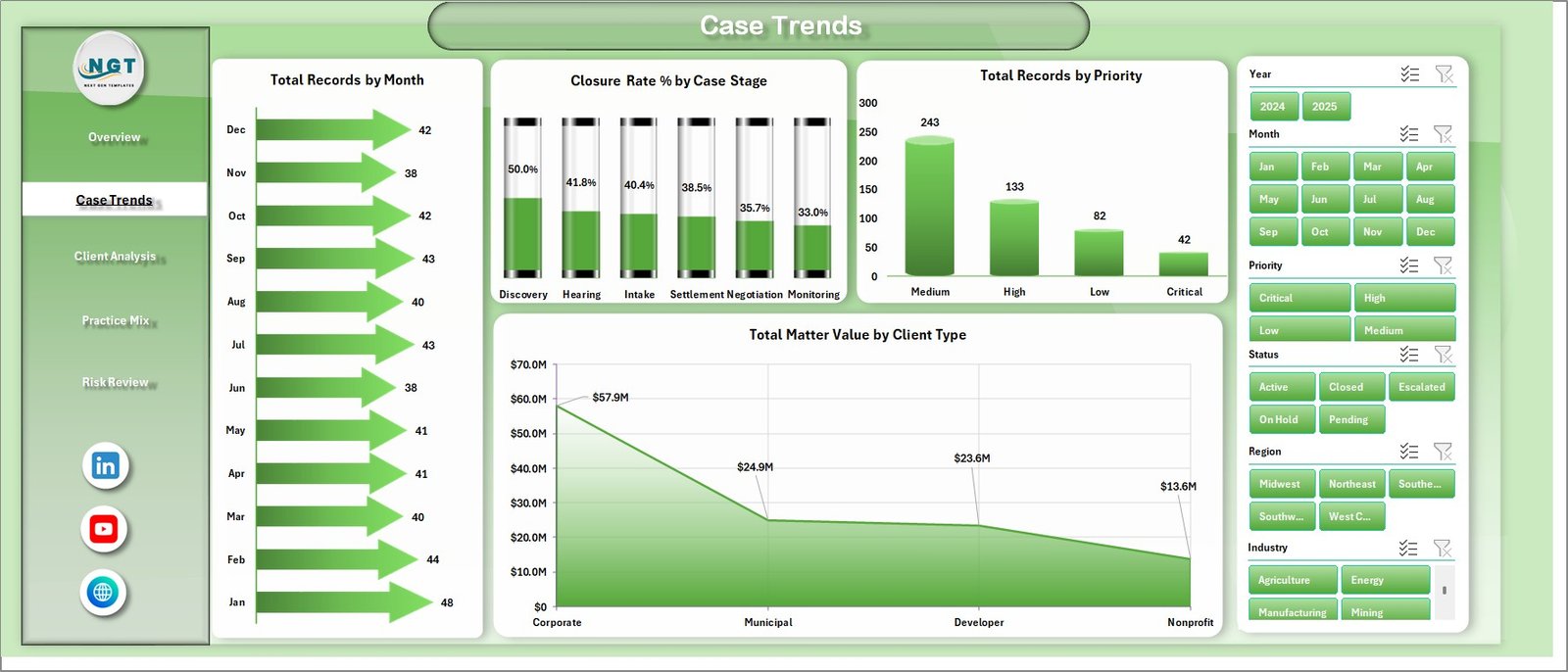Open the LinkedIn icon in sidebar
Viewport: 1568px width, 672px height.
click(105, 465)
